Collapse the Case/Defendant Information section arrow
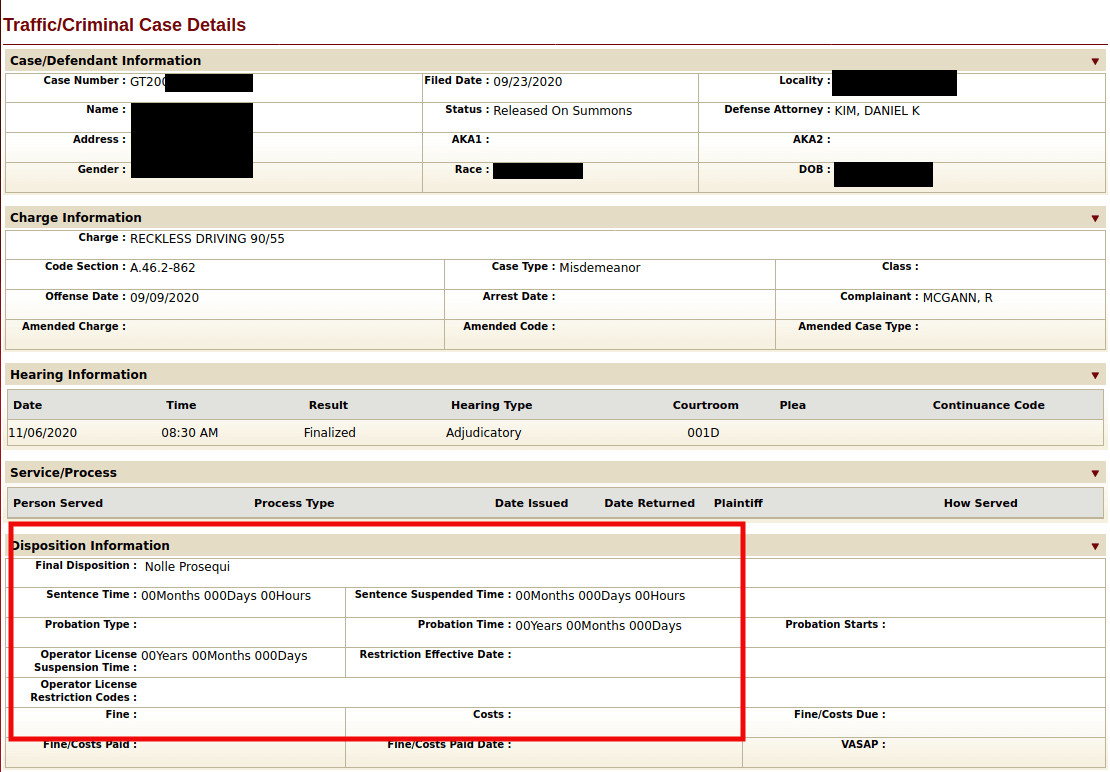The image size is (1110, 772). (x=1094, y=62)
